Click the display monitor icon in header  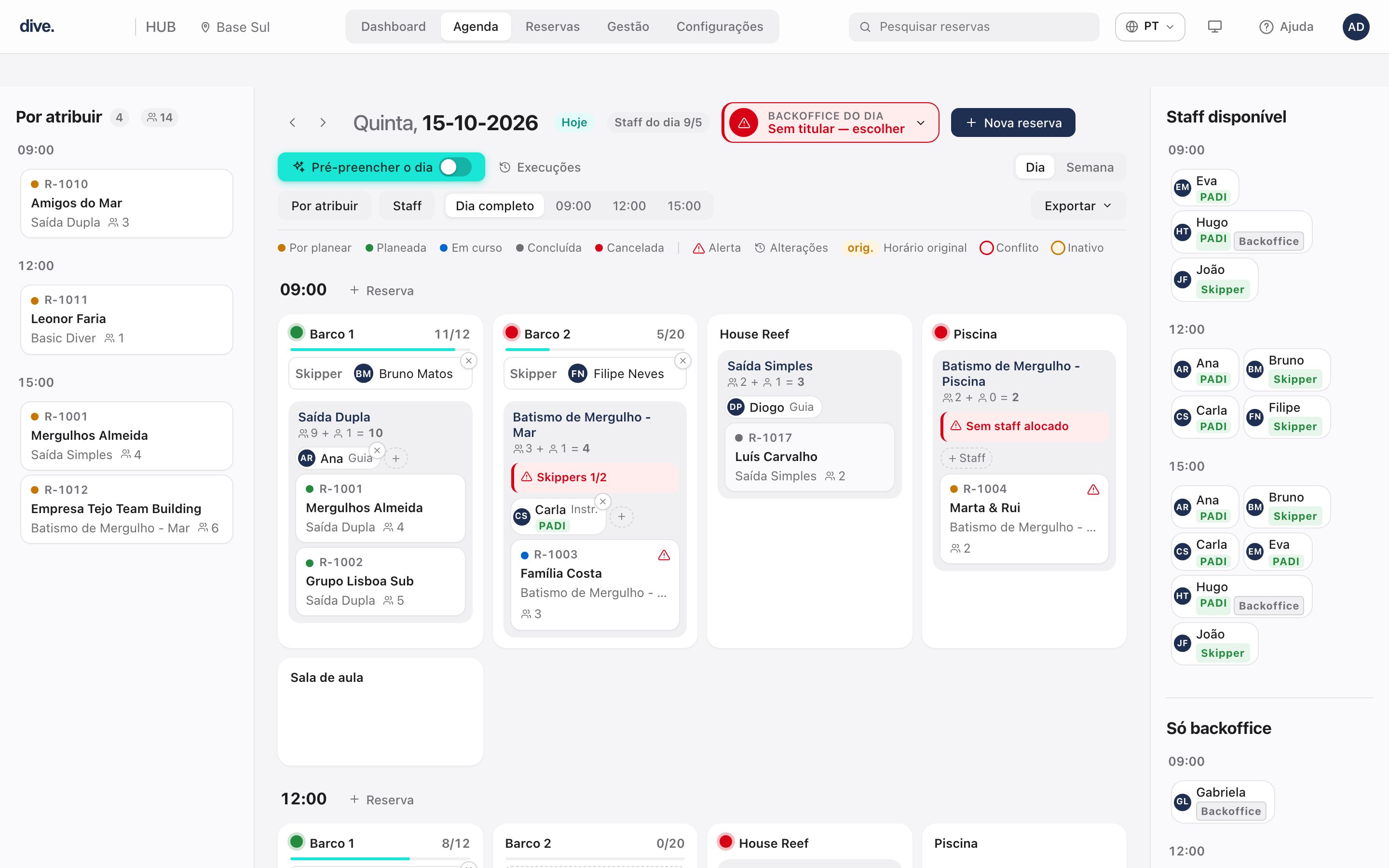pyautogui.click(x=1214, y=27)
